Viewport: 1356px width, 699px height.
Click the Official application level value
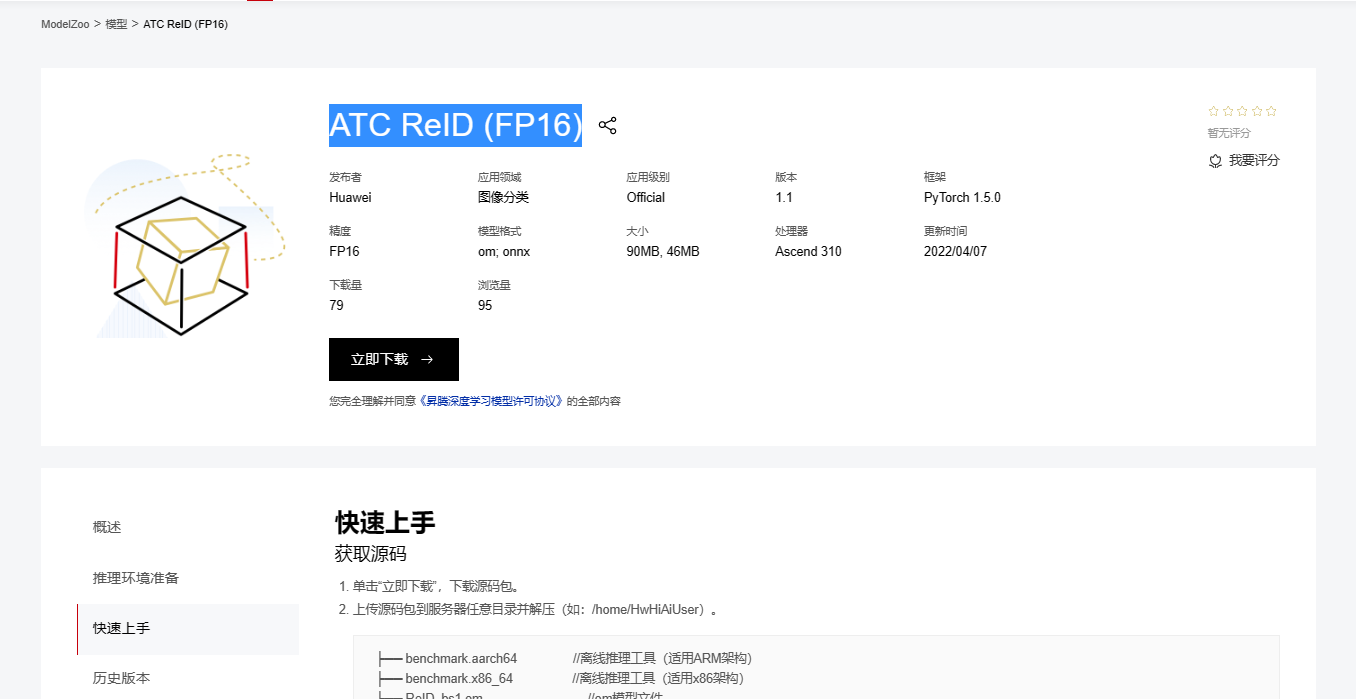coord(646,197)
